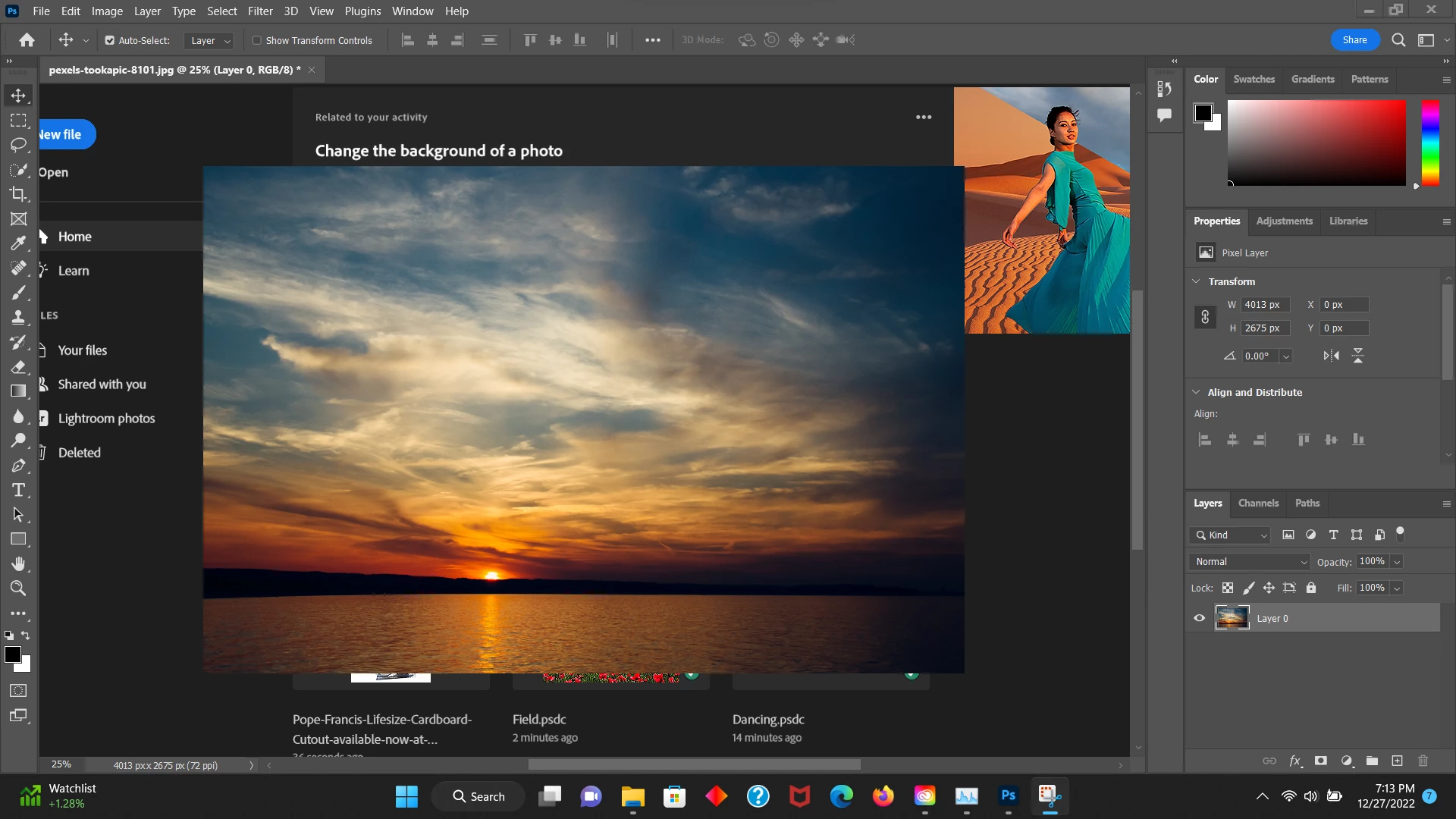Image resolution: width=1456 pixels, height=819 pixels.
Task: Click the Share button
Action: (1354, 40)
